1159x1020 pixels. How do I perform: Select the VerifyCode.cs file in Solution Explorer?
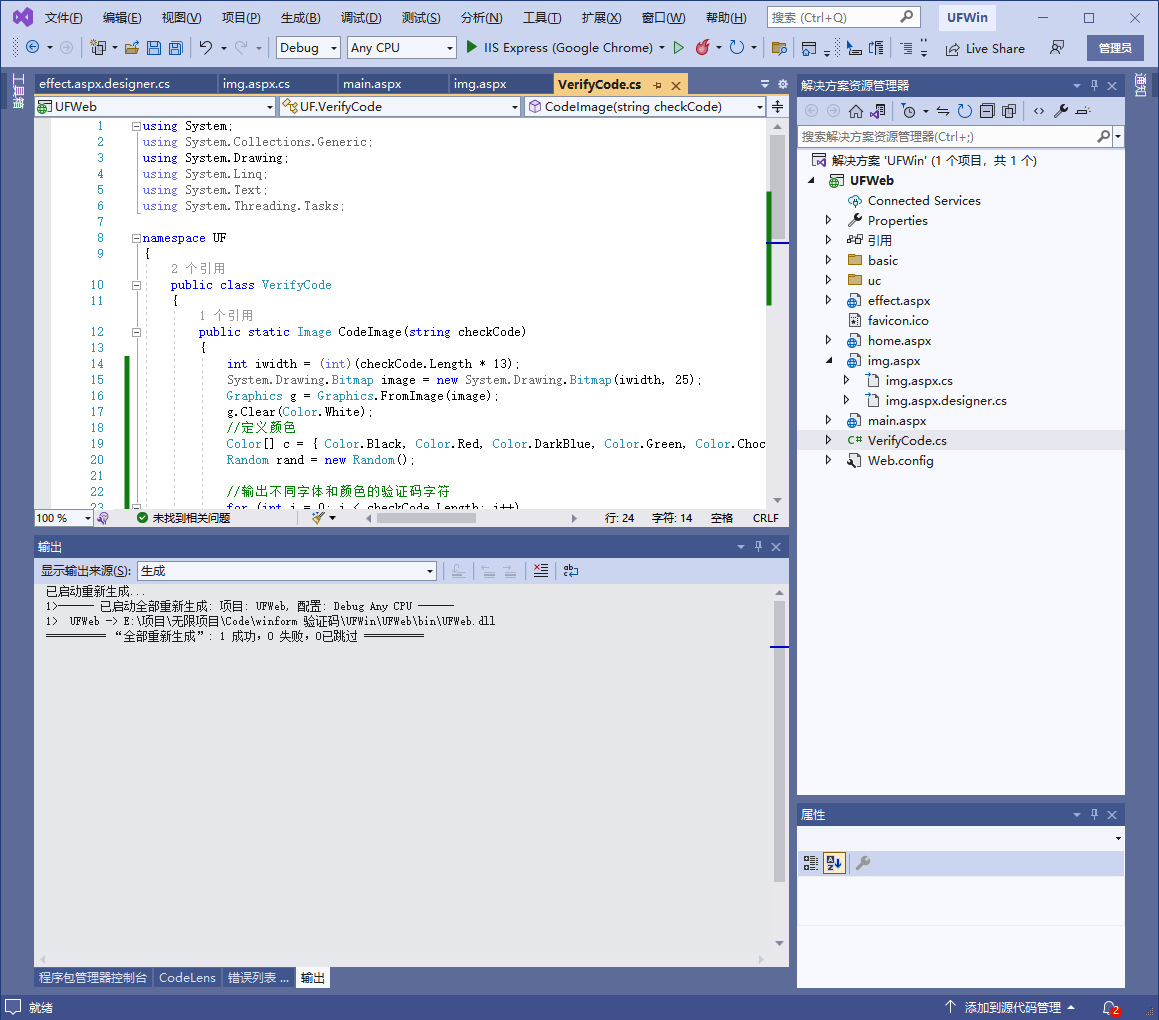(x=907, y=441)
